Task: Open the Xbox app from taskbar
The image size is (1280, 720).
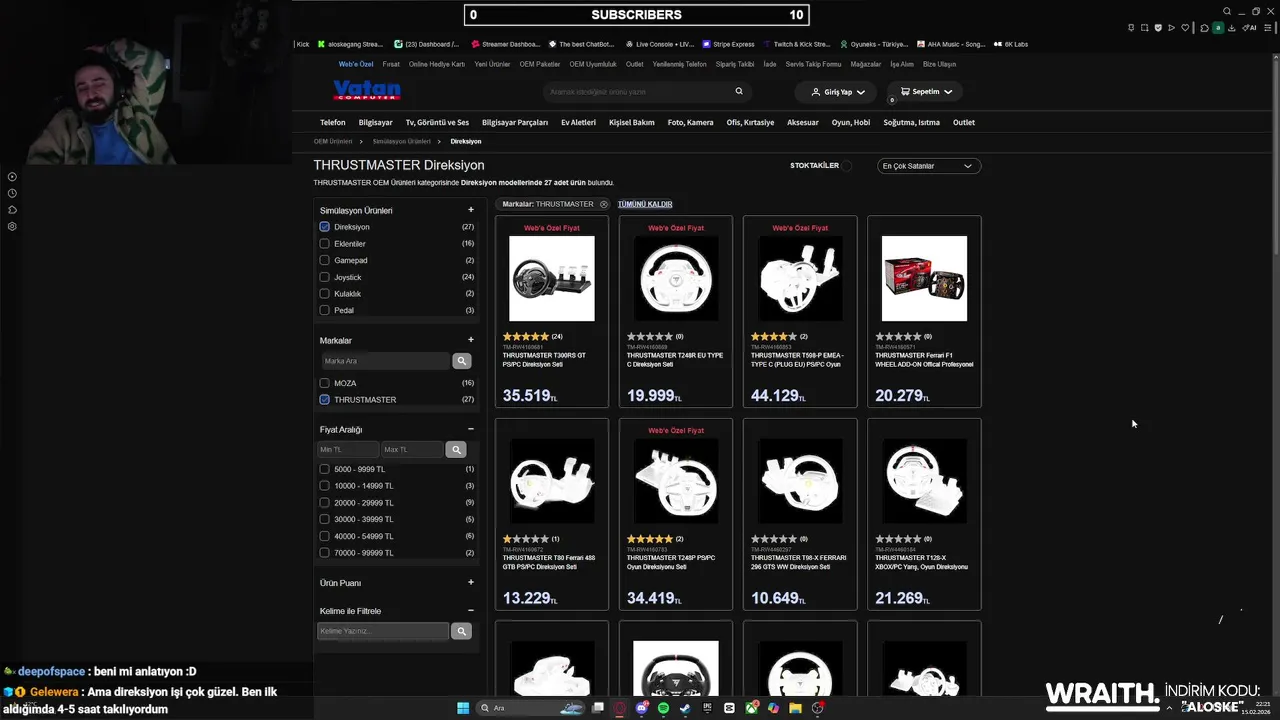Action: tap(751, 708)
